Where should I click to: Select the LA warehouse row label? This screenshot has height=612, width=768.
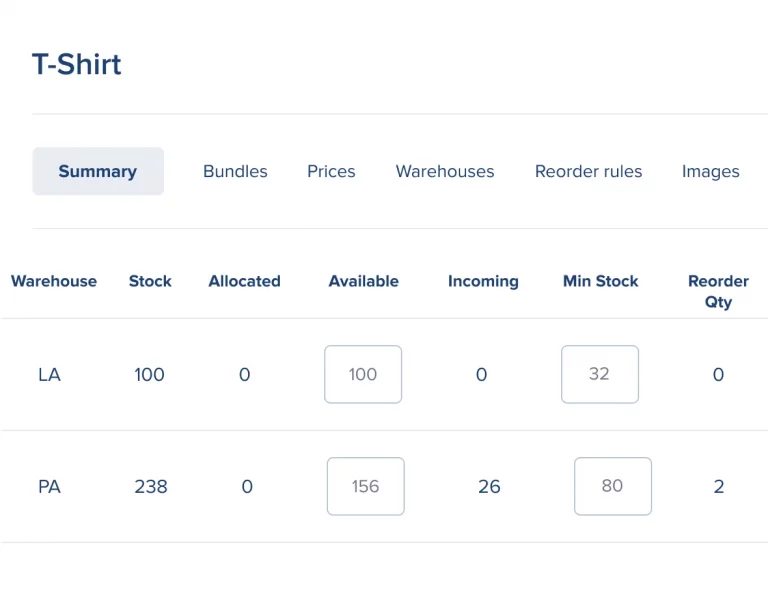(x=49, y=375)
